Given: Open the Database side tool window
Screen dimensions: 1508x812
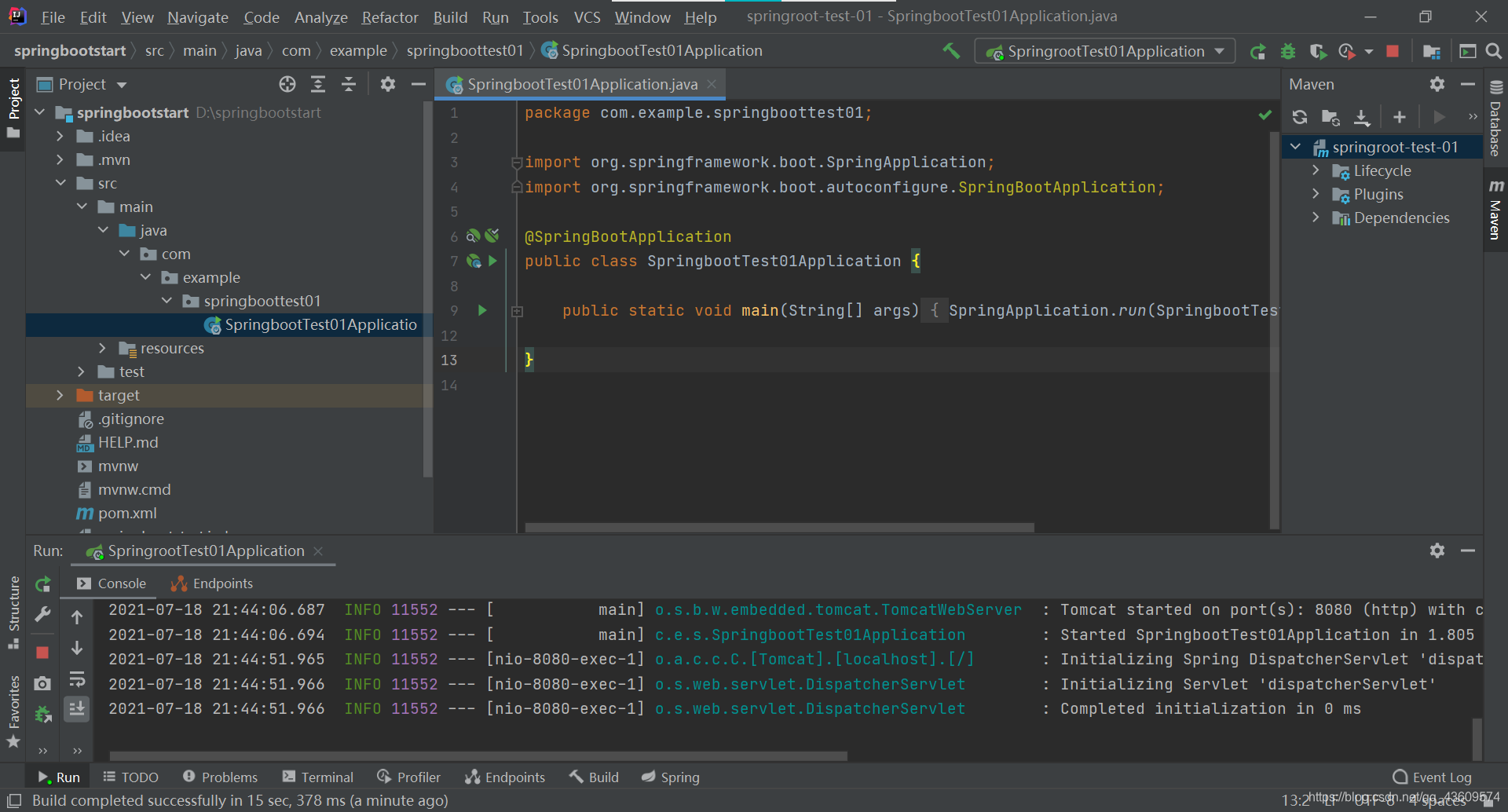Looking at the screenshot, I should 1495,120.
